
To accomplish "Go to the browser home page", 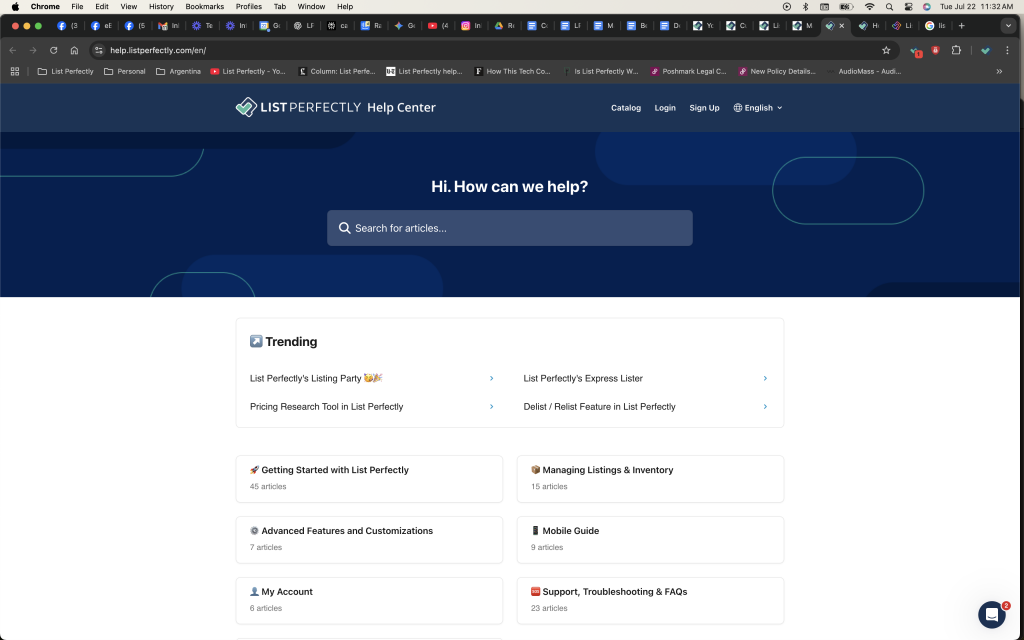I will [74, 50].
